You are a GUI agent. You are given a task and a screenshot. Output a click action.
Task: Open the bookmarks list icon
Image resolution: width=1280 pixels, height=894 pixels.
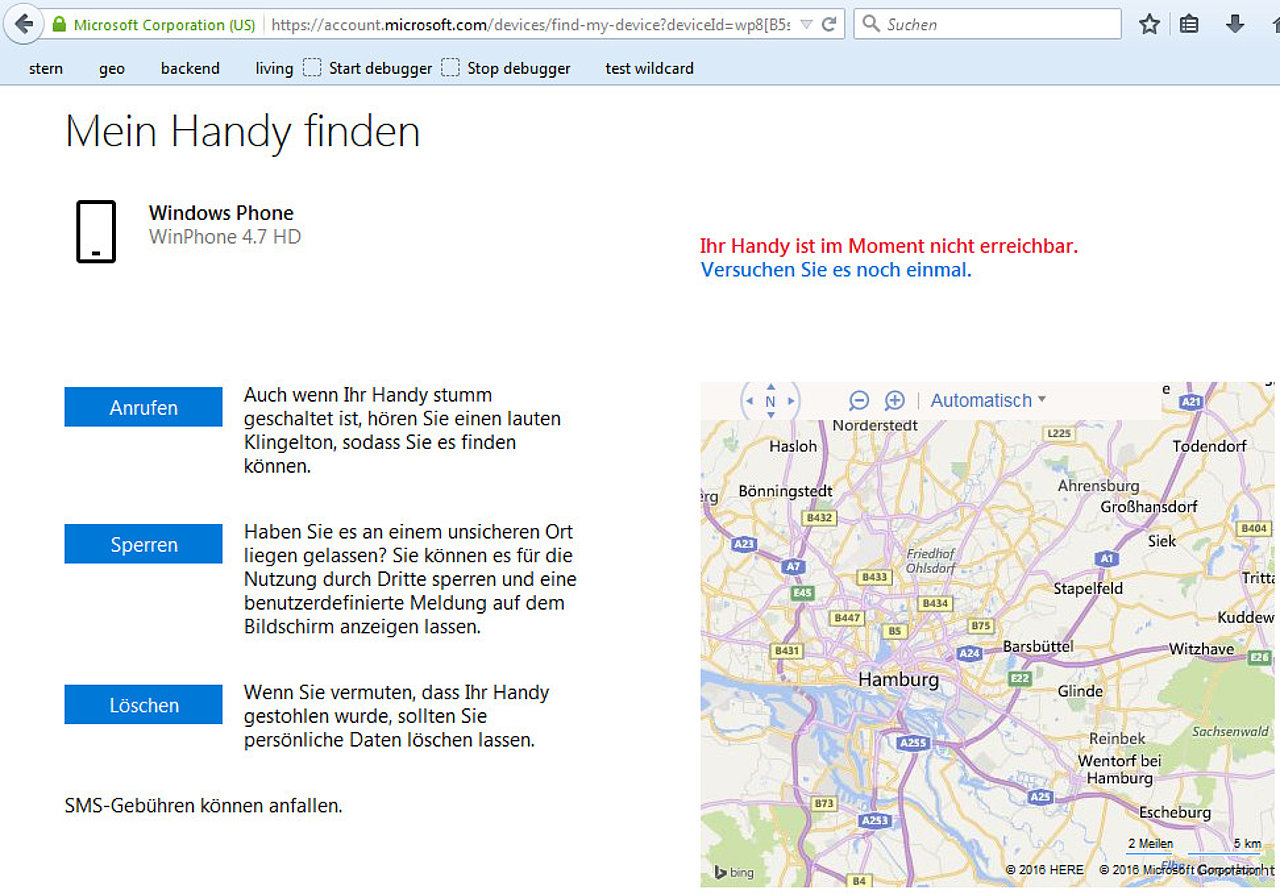(x=1189, y=24)
